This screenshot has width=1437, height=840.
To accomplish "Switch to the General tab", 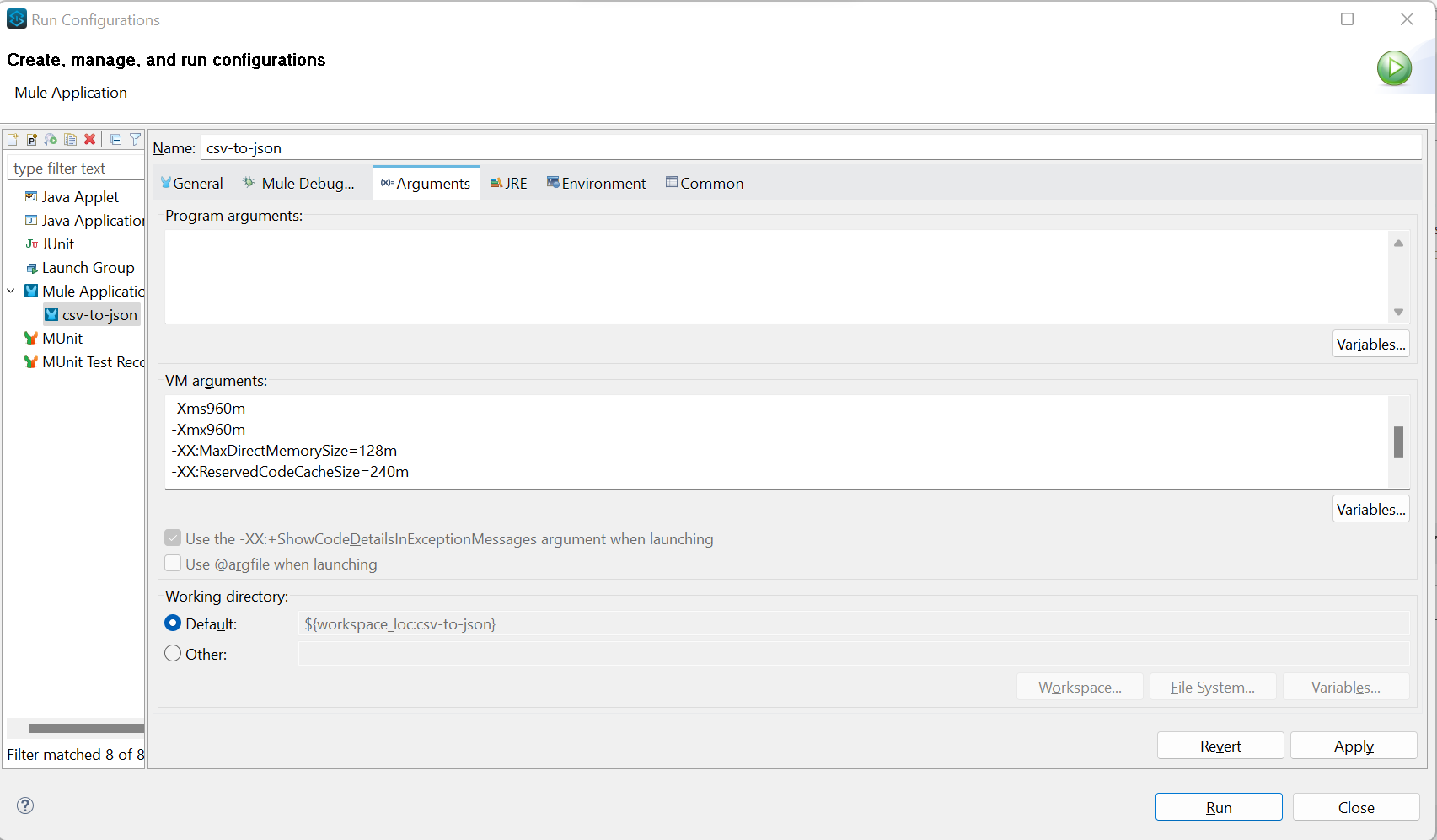I will coord(191,183).
